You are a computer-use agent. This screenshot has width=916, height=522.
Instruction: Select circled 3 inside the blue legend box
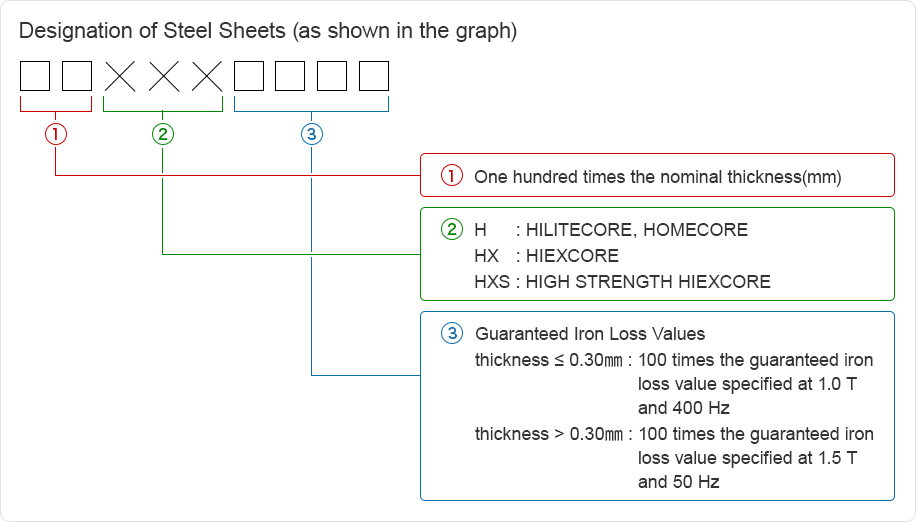pos(452,334)
